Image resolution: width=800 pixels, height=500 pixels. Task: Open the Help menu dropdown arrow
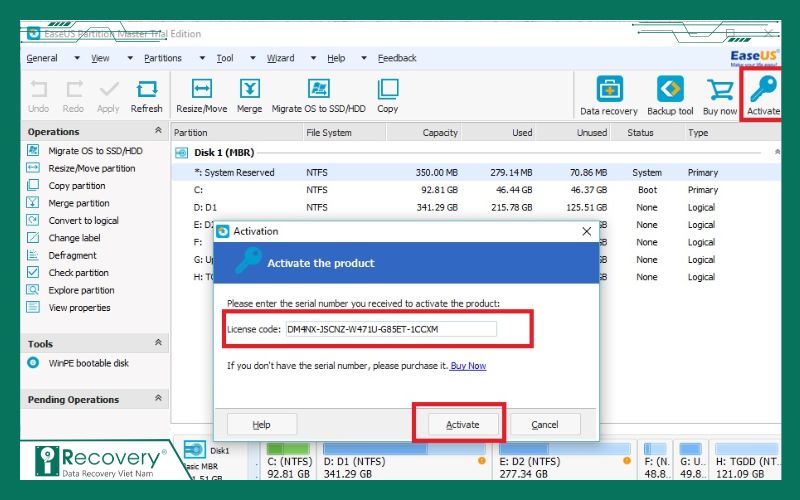pyautogui.click(x=364, y=58)
